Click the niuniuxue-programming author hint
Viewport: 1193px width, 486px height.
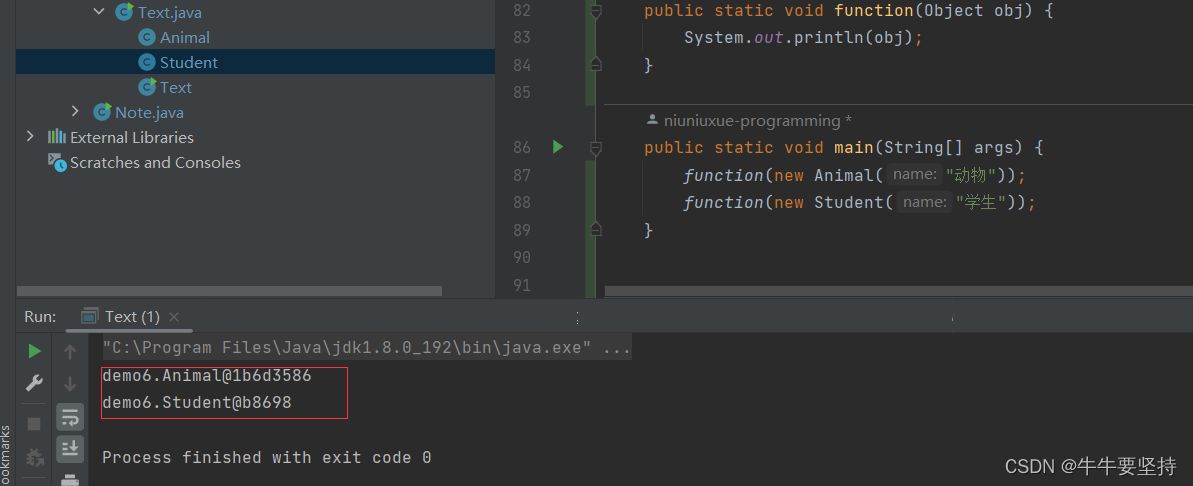(x=748, y=121)
